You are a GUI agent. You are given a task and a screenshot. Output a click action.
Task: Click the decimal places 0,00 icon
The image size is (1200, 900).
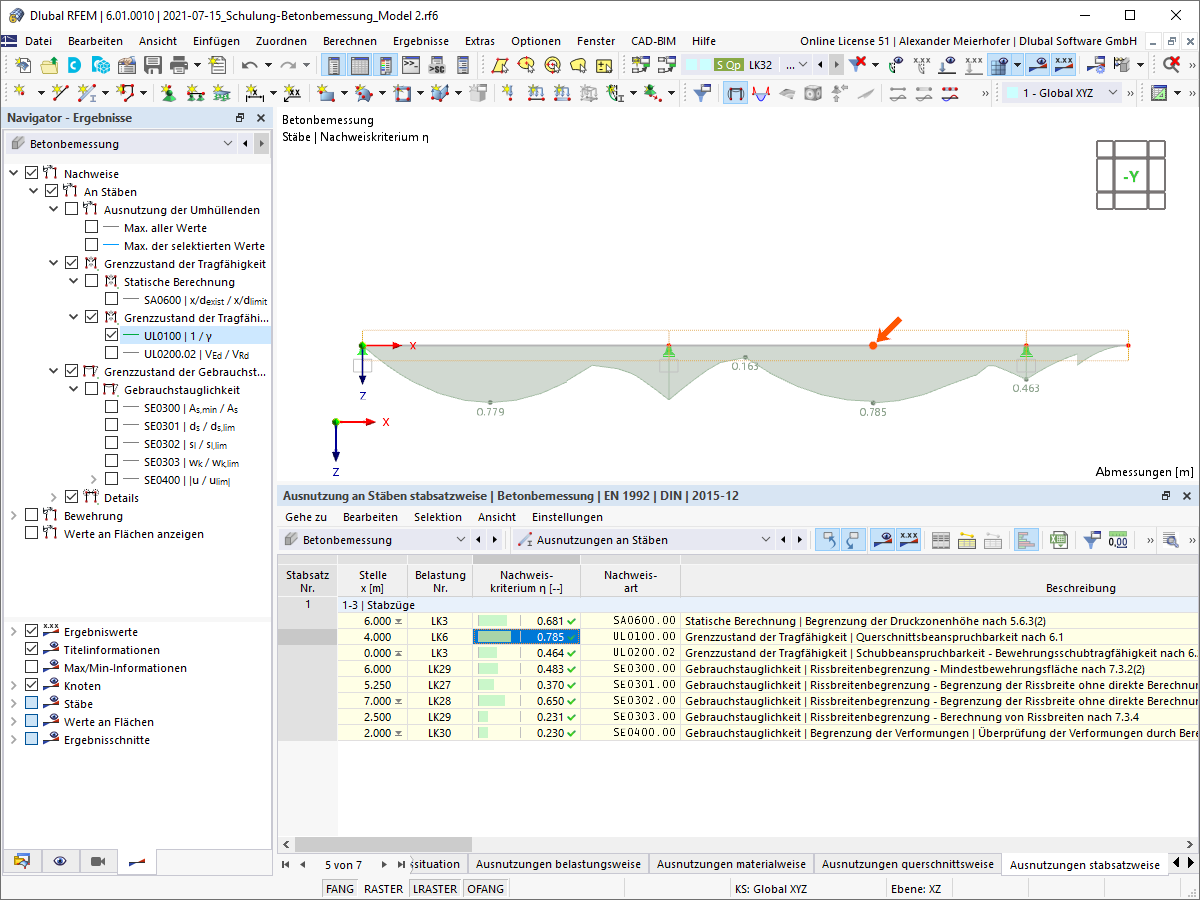pos(1118,540)
